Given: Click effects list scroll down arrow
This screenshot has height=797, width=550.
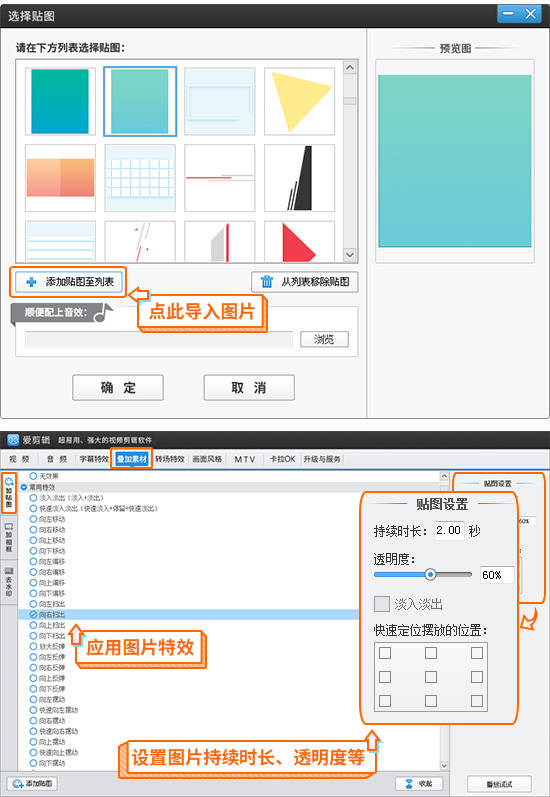Looking at the screenshot, I should pos(444,765).
